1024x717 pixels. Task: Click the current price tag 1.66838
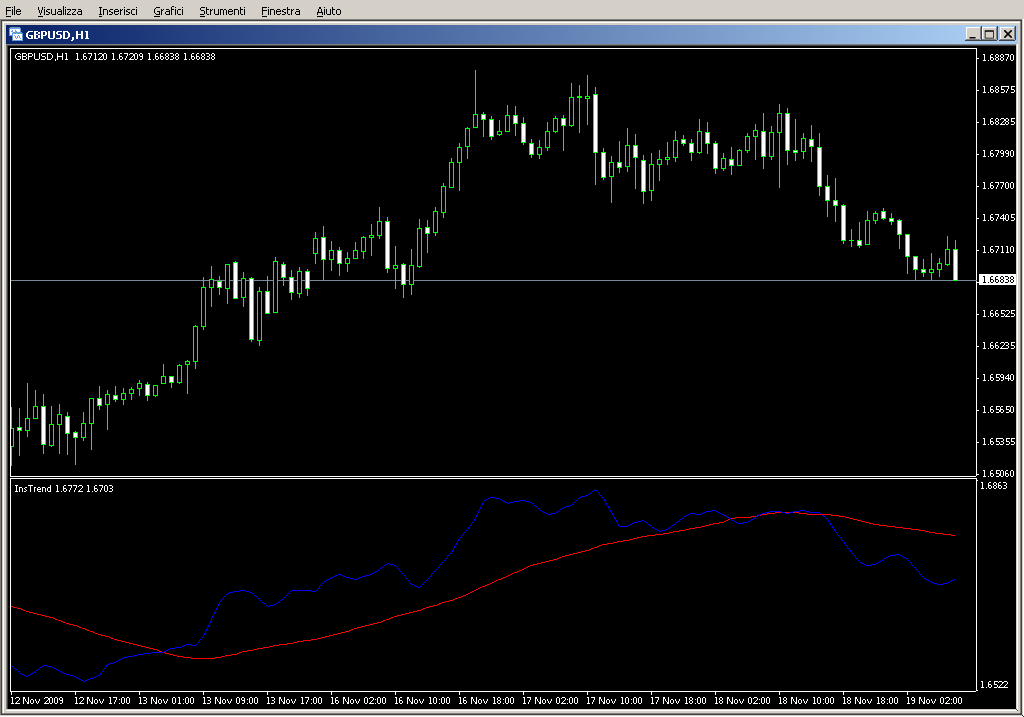point(997,279)
